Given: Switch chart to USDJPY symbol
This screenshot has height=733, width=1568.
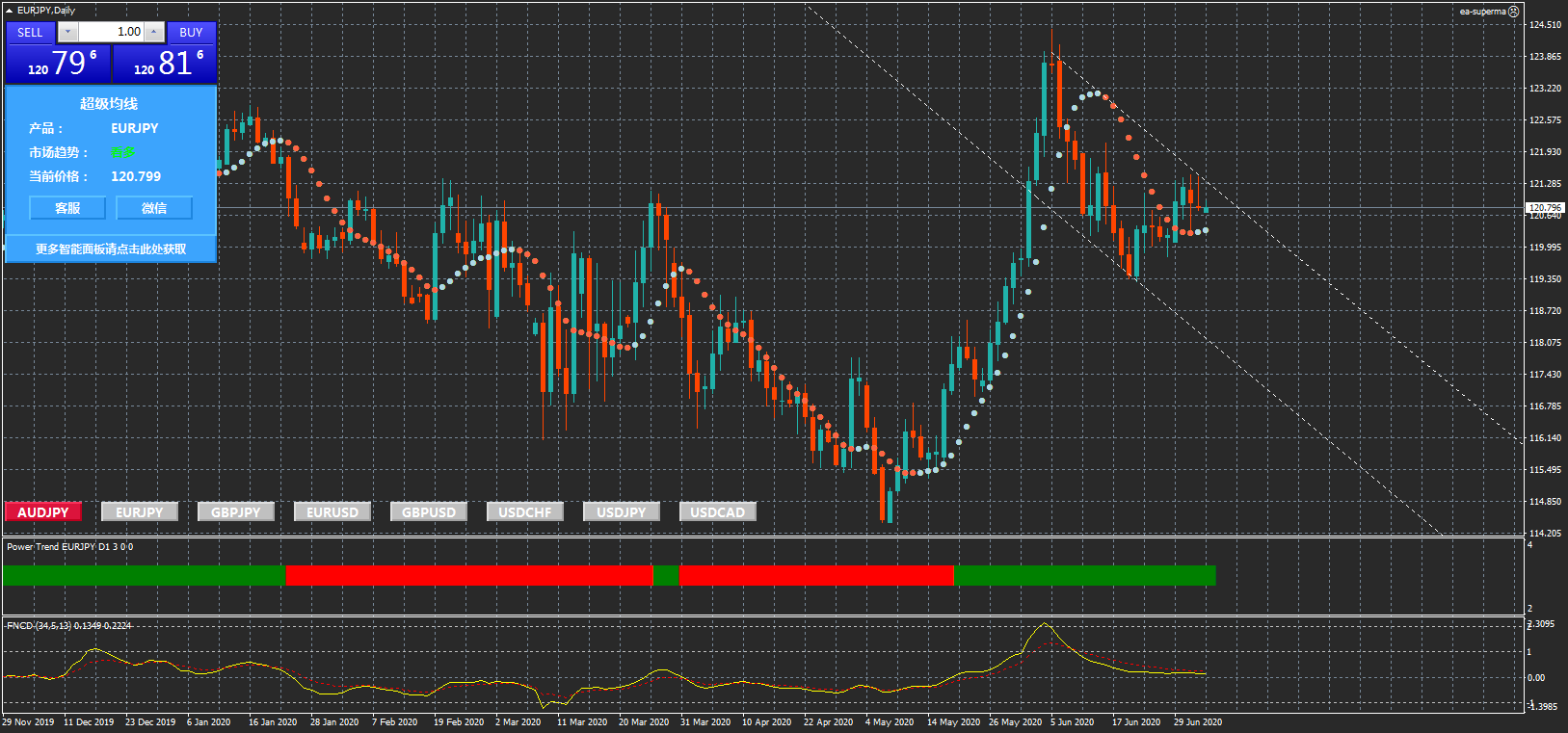Looking at the screenshot, I should (x=622, y=512).
